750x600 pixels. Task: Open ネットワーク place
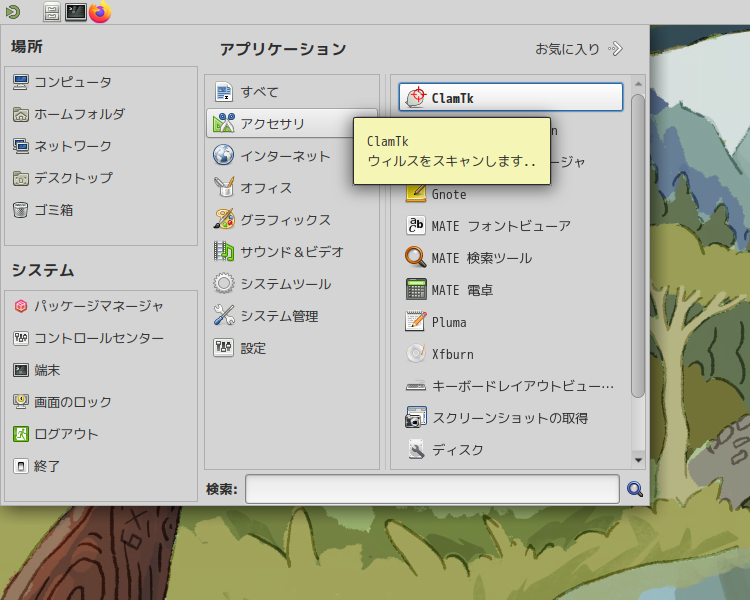coord(101,146)
